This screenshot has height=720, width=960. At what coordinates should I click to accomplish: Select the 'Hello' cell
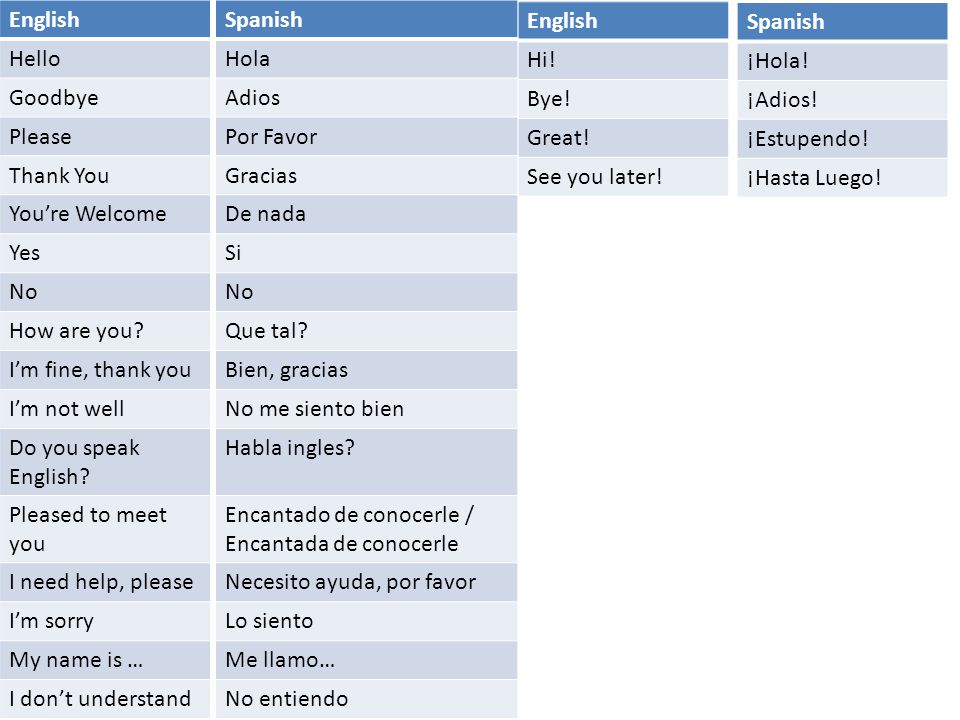pyautogui.click(x=105, y=59)
